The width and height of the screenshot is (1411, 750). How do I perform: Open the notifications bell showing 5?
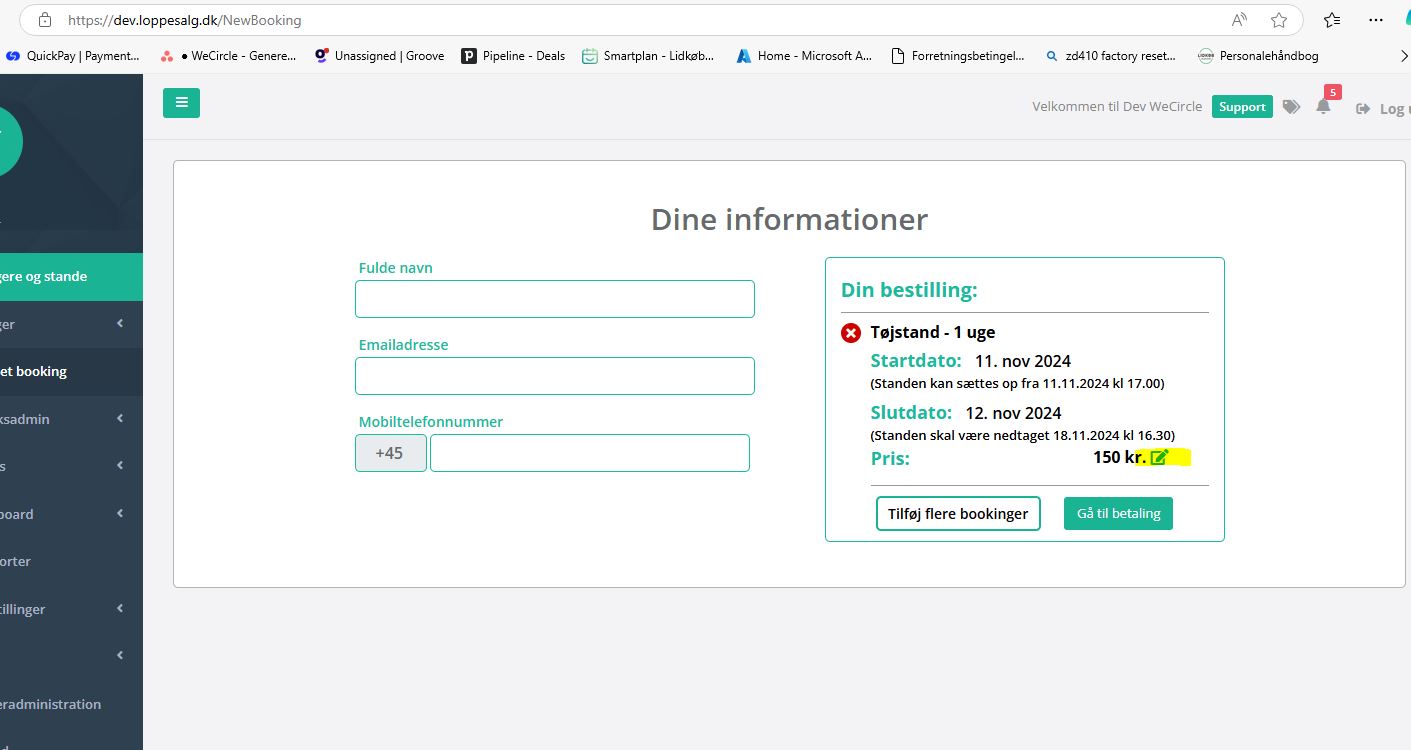click(1324, 106)
